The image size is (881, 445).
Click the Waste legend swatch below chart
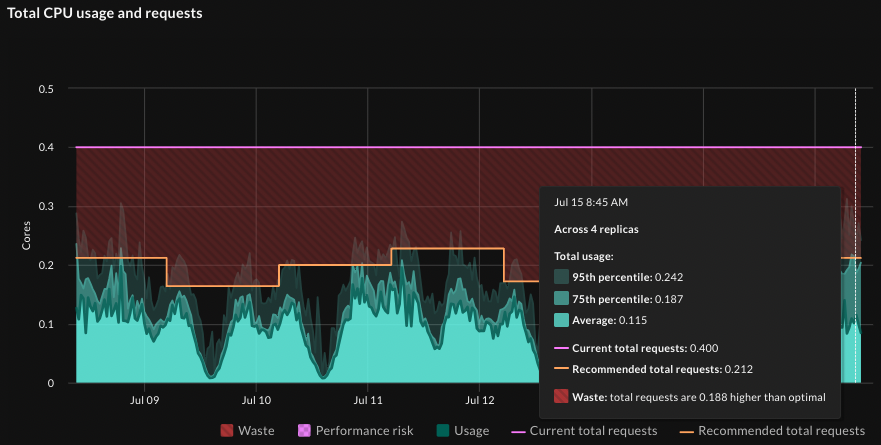(x=228, y=431)
